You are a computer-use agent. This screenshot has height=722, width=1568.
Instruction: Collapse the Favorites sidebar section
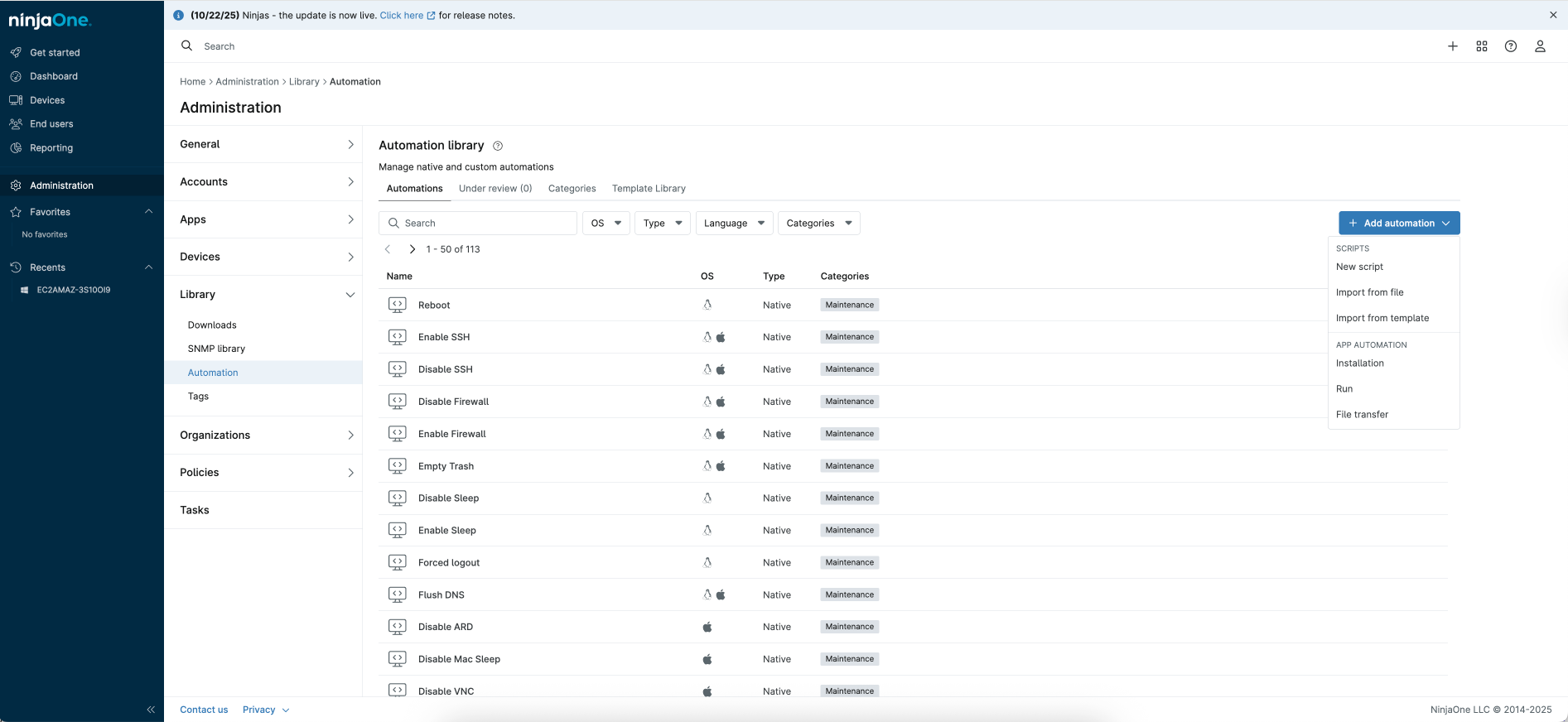[149, 212]
